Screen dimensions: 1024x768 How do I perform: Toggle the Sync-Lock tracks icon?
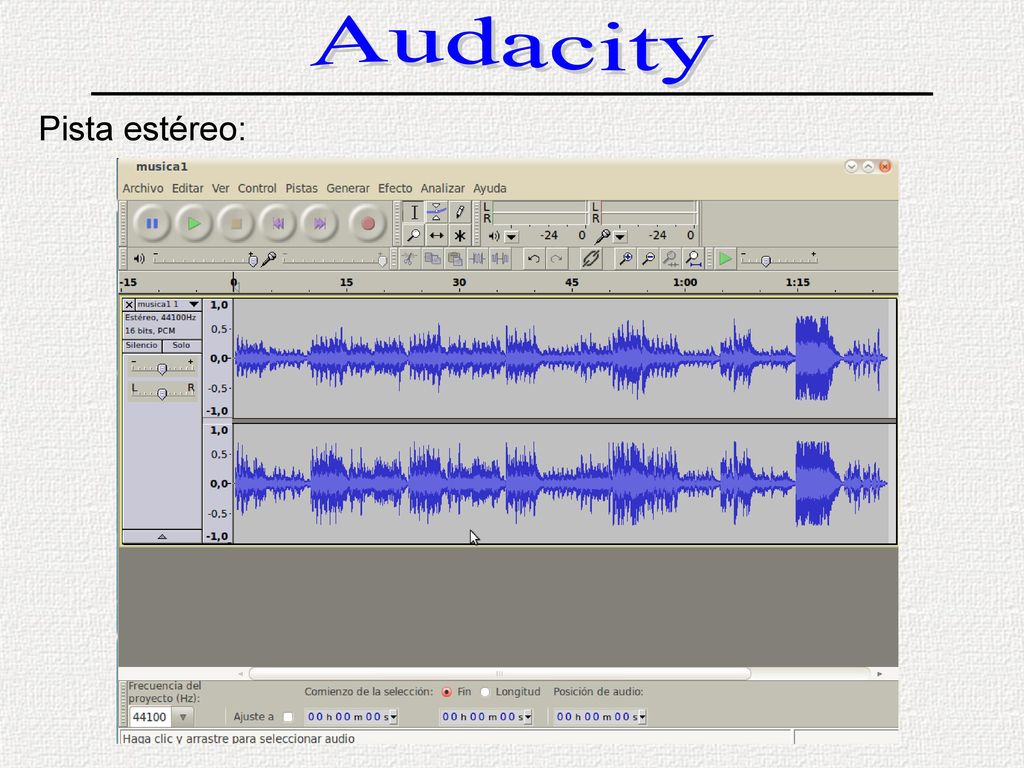click(590, 259)
